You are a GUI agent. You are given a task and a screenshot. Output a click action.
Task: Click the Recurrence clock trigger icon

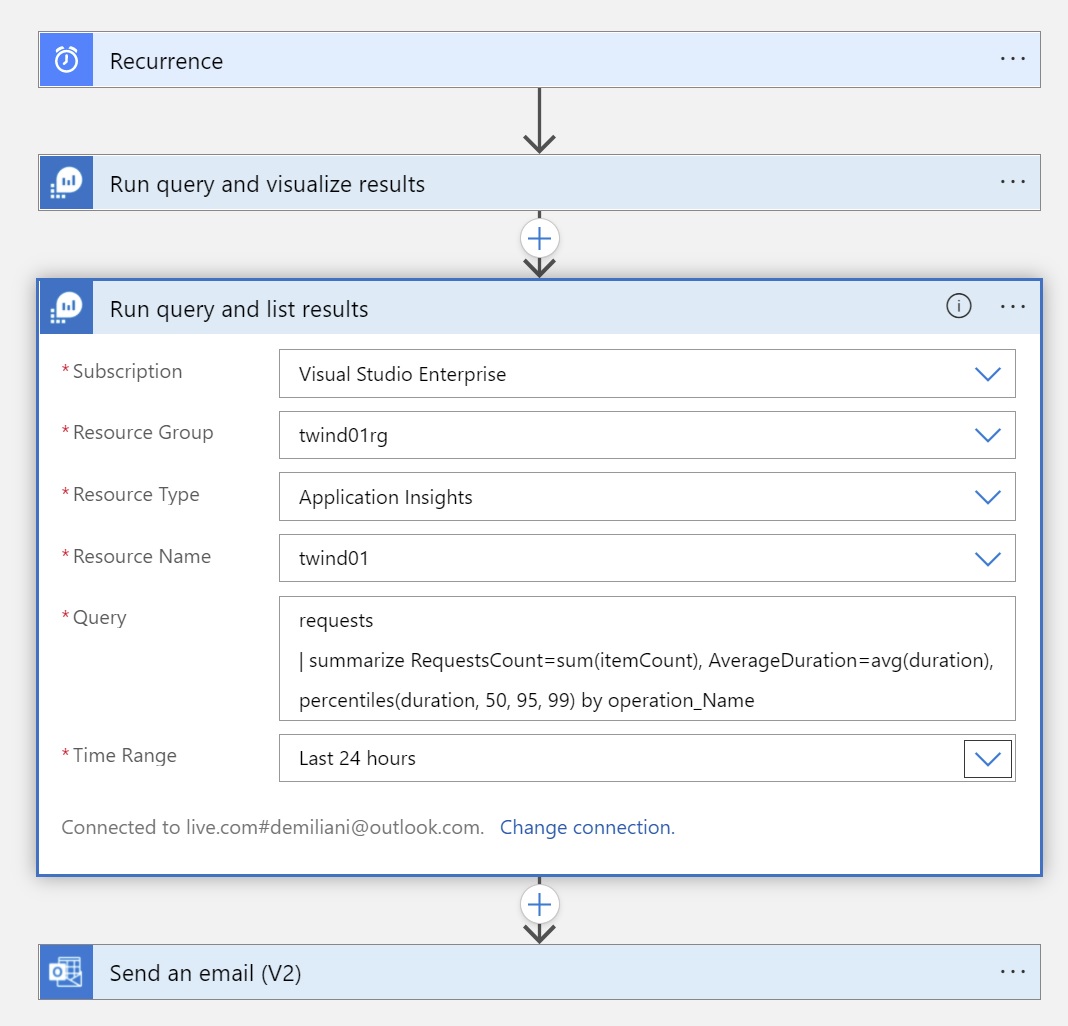pos(66,60)
